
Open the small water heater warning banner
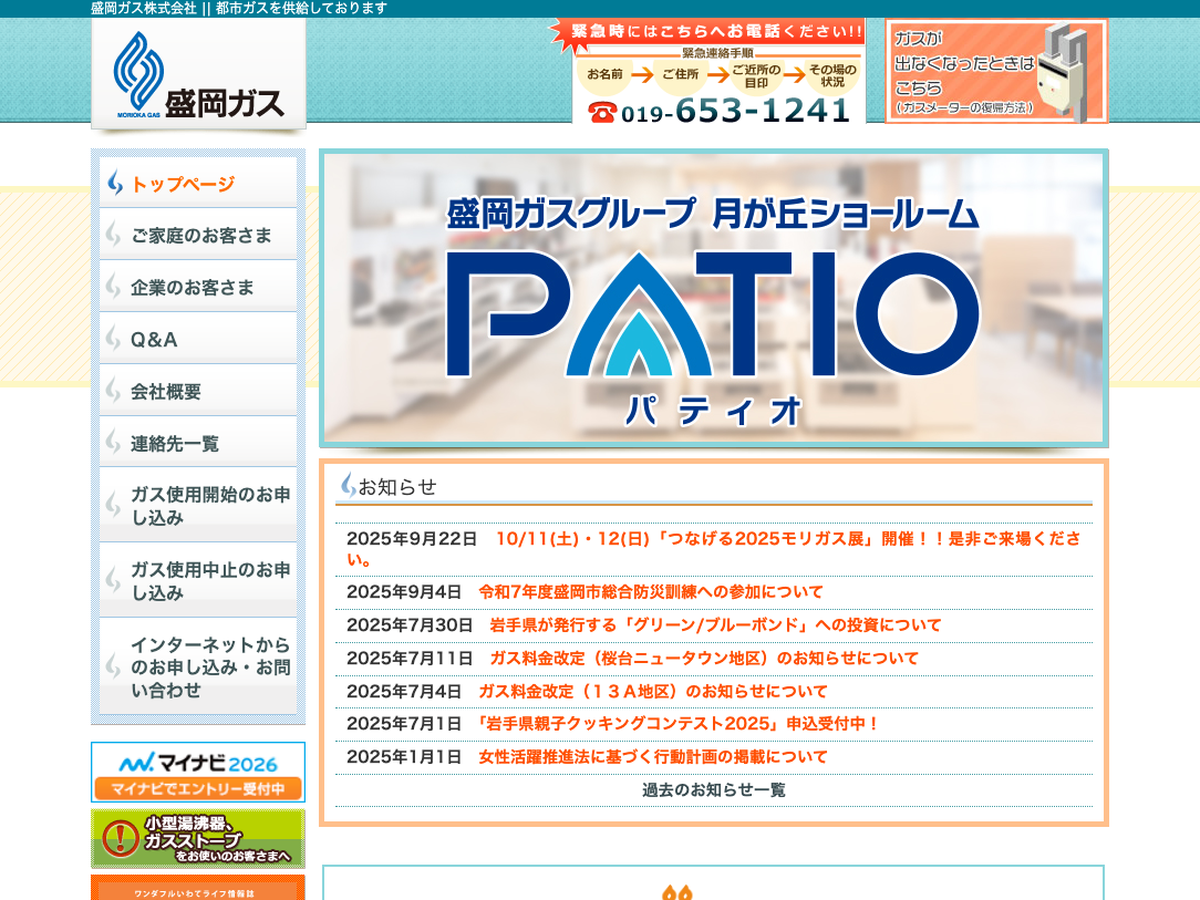[x=198, y=838]
